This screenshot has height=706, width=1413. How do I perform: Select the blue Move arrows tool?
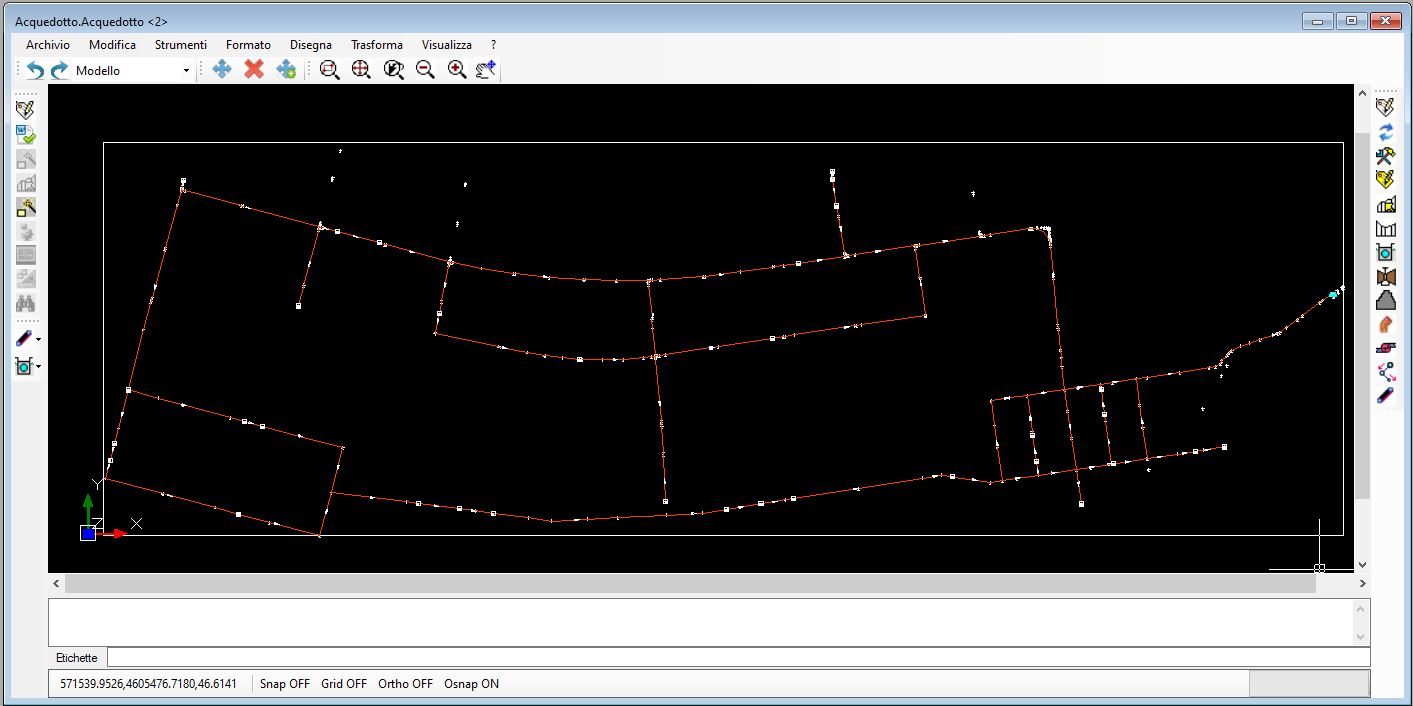pos(222,69)
